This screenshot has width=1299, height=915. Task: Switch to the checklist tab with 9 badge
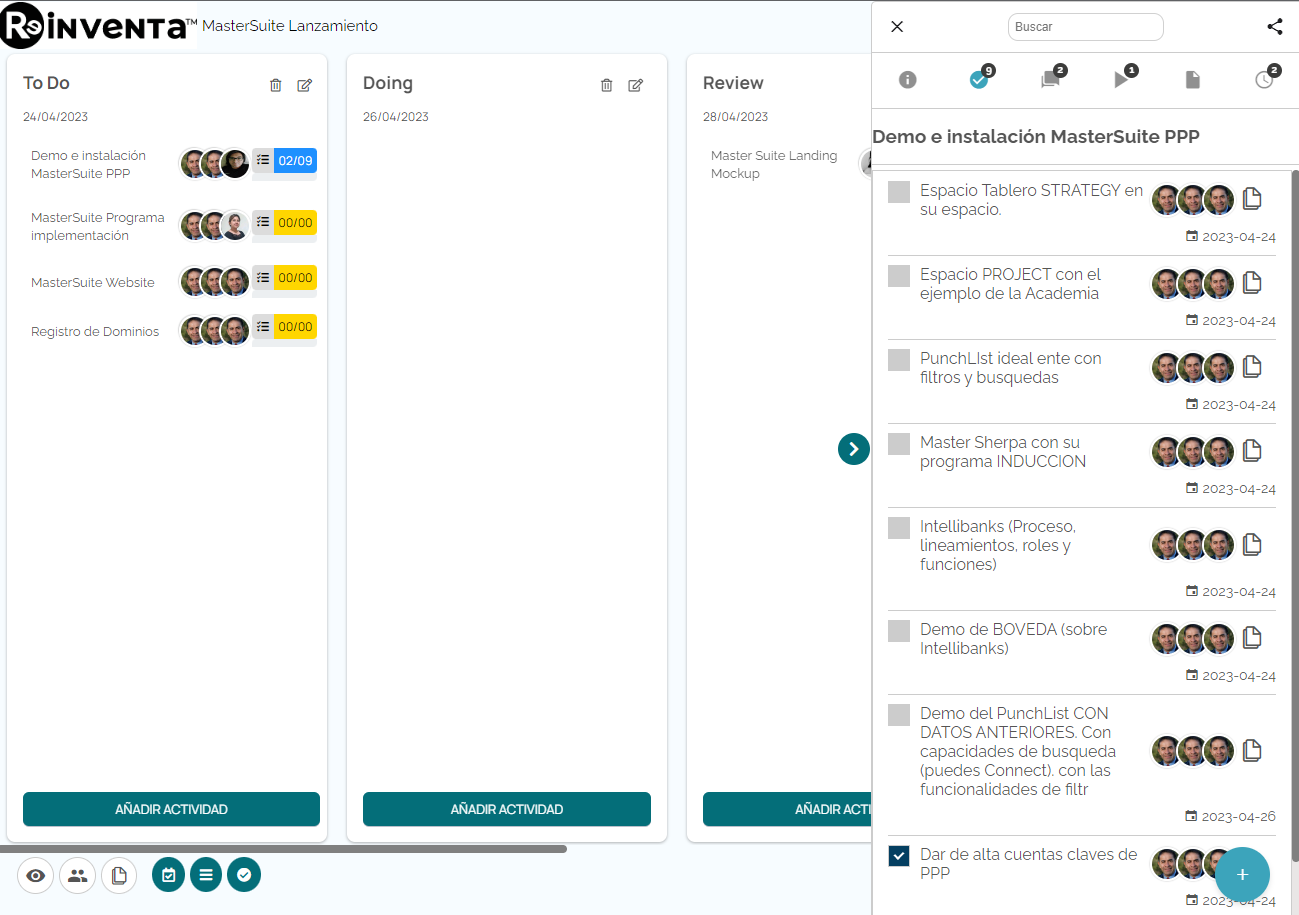980,79
